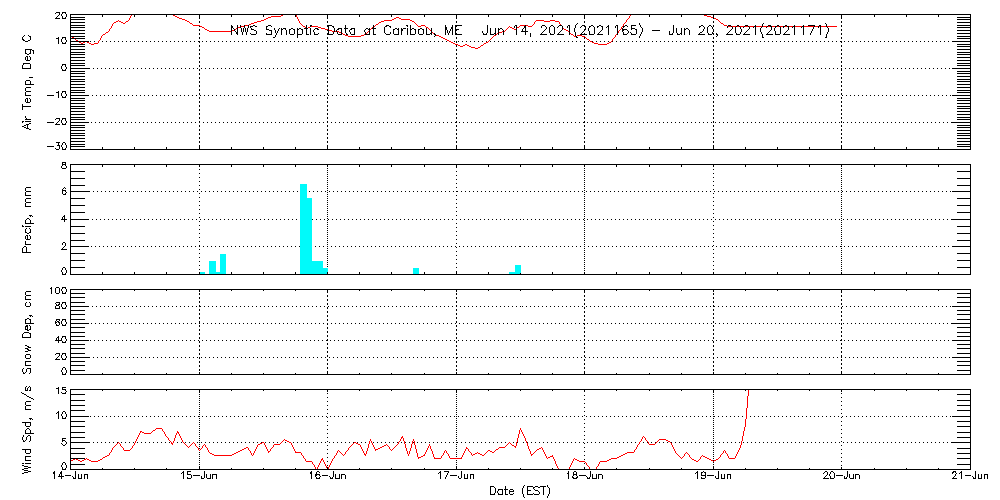Click the chart title "NWS Synoptic Data at Caribou, ME"
The height and width of the screenshot is (500, 1000).
tap(346, 31)
